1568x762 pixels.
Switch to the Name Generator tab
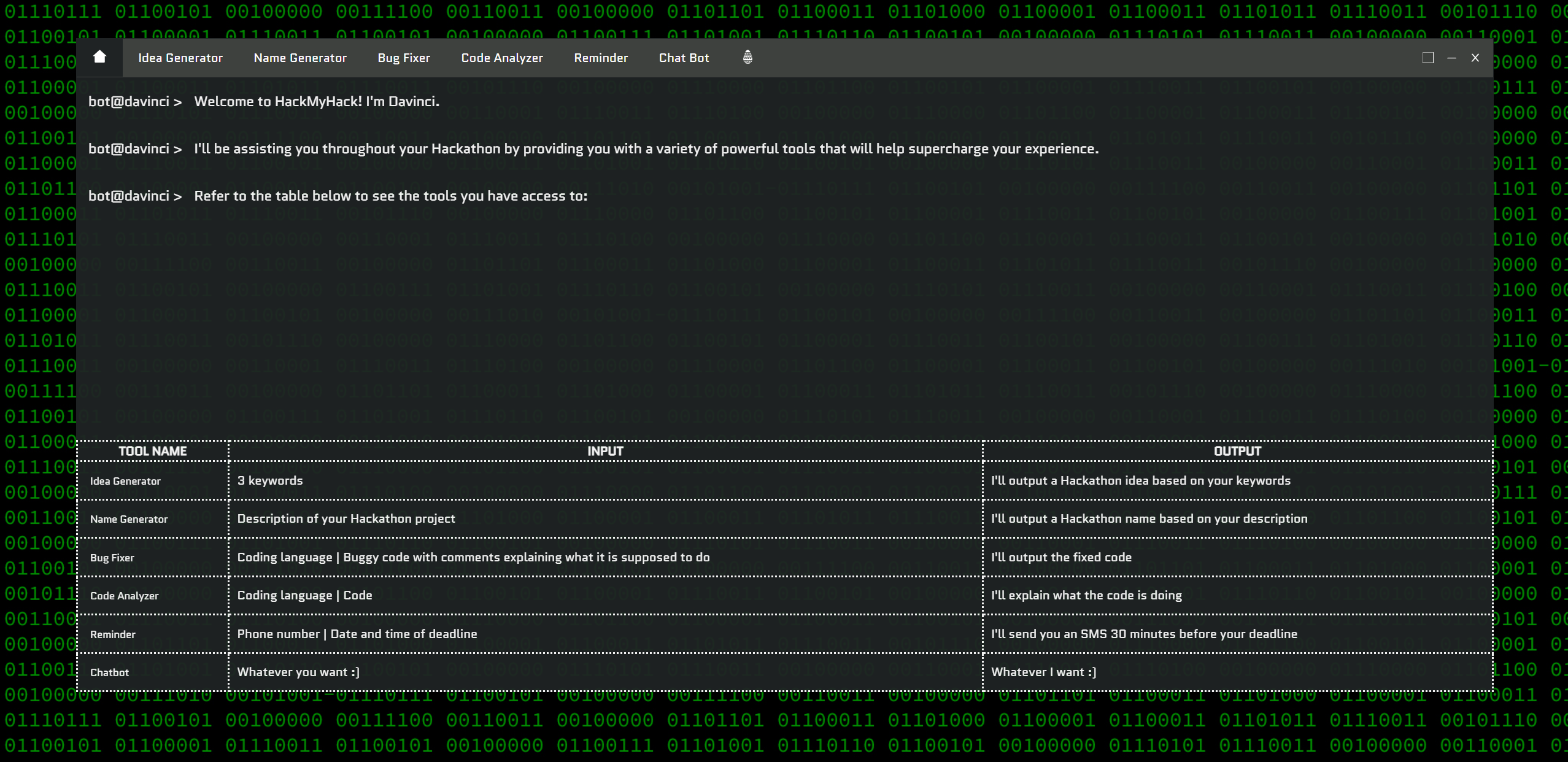[299, 58]
